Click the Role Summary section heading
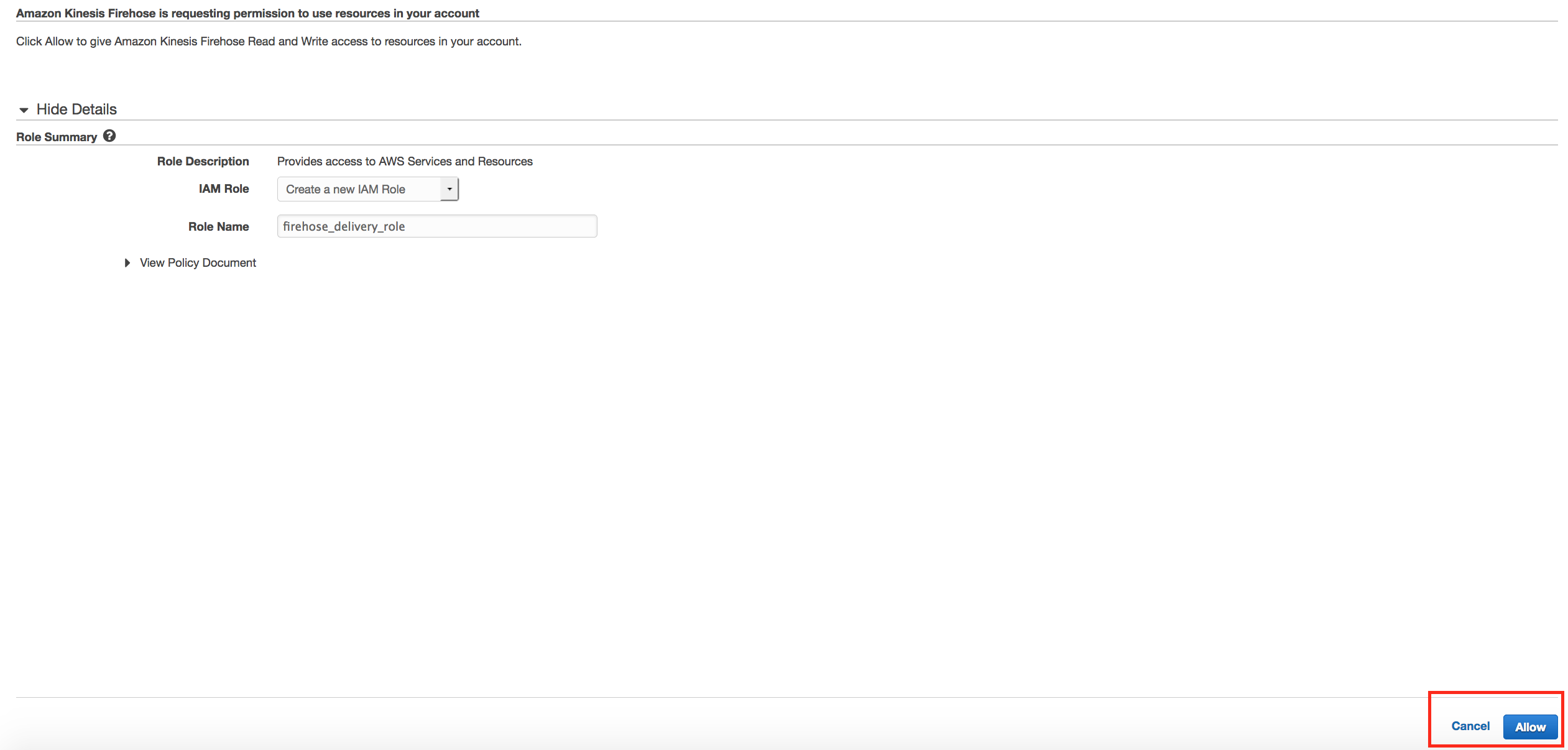Image resolution: width=1568 pixels, height=750 pixels. pyautogui.click(x=57, y=137)
